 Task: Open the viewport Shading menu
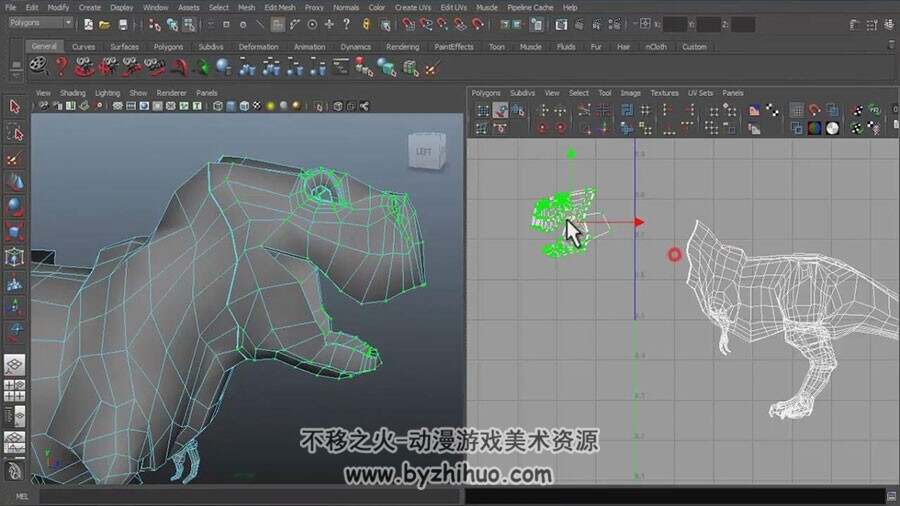[72, 92]
